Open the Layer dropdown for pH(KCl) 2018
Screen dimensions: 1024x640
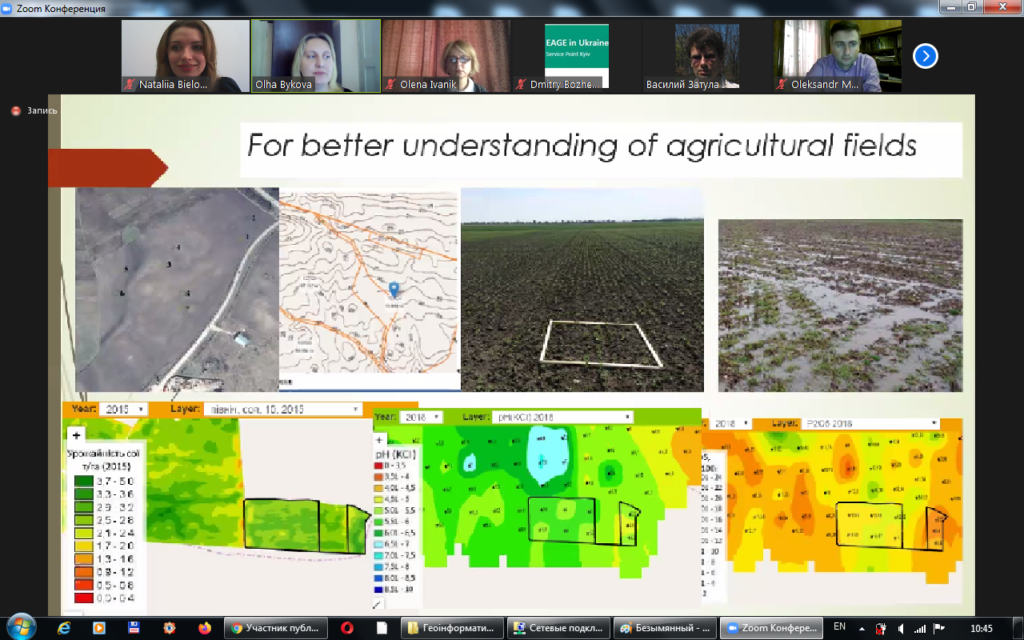tap(548, 417)
